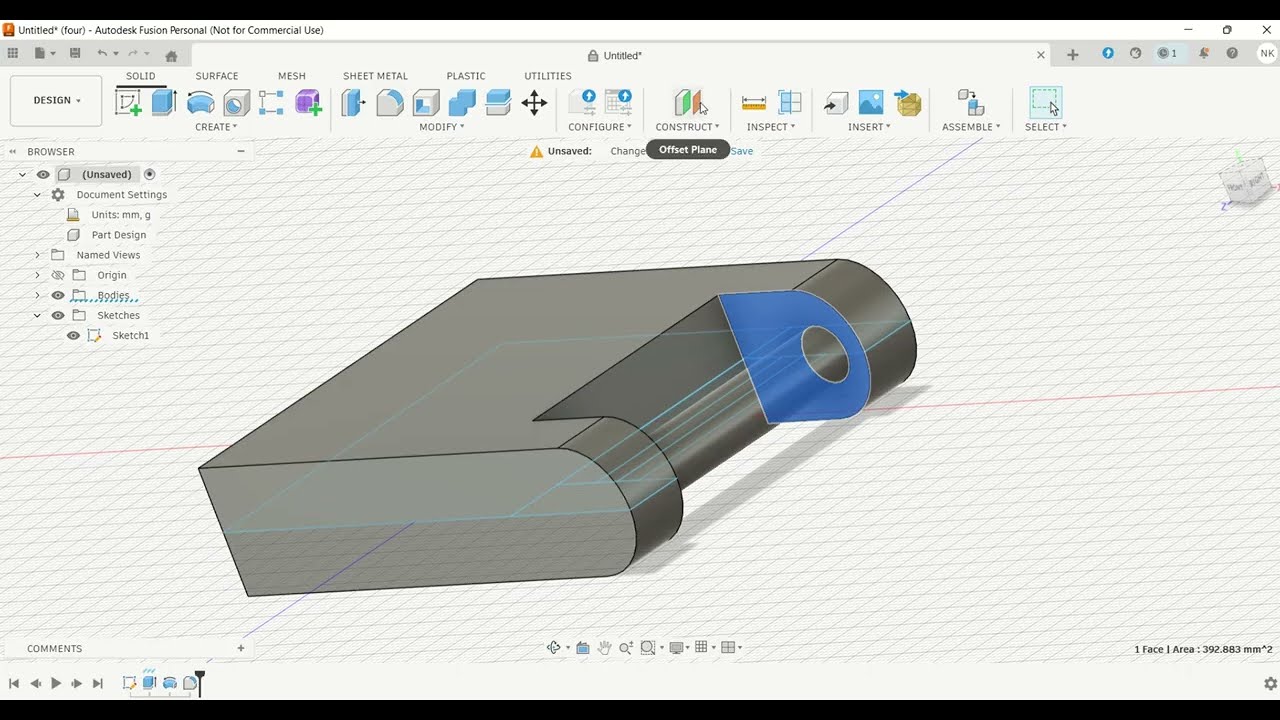
Task: Click the Insert Canvas image icon
Action: [x=871, y=102]
